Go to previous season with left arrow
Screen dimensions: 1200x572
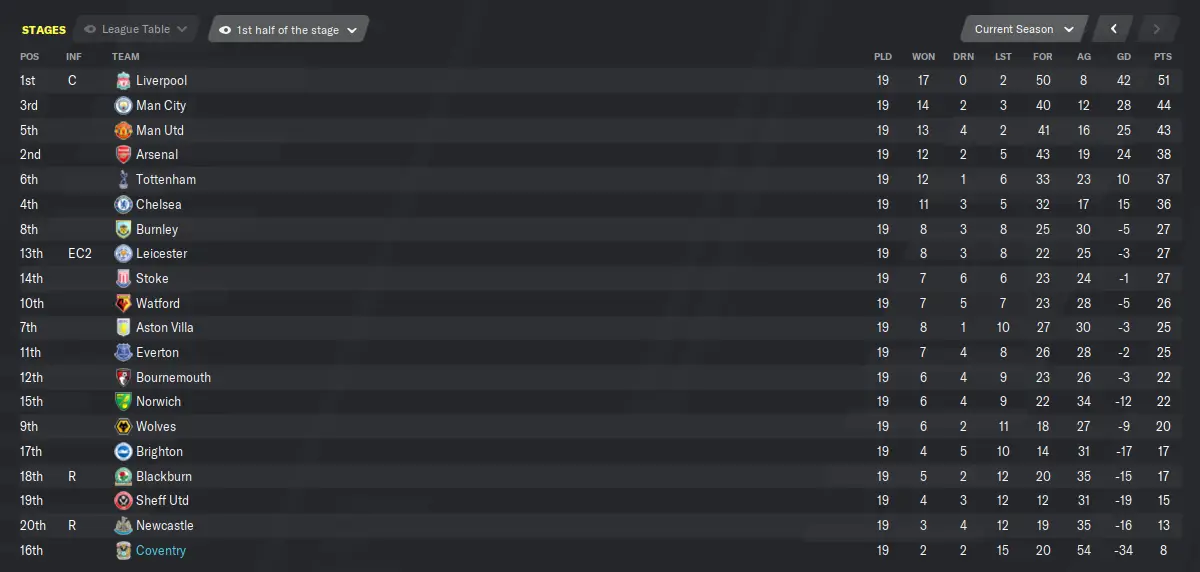pyautogui.click(x=1113, y=29)
